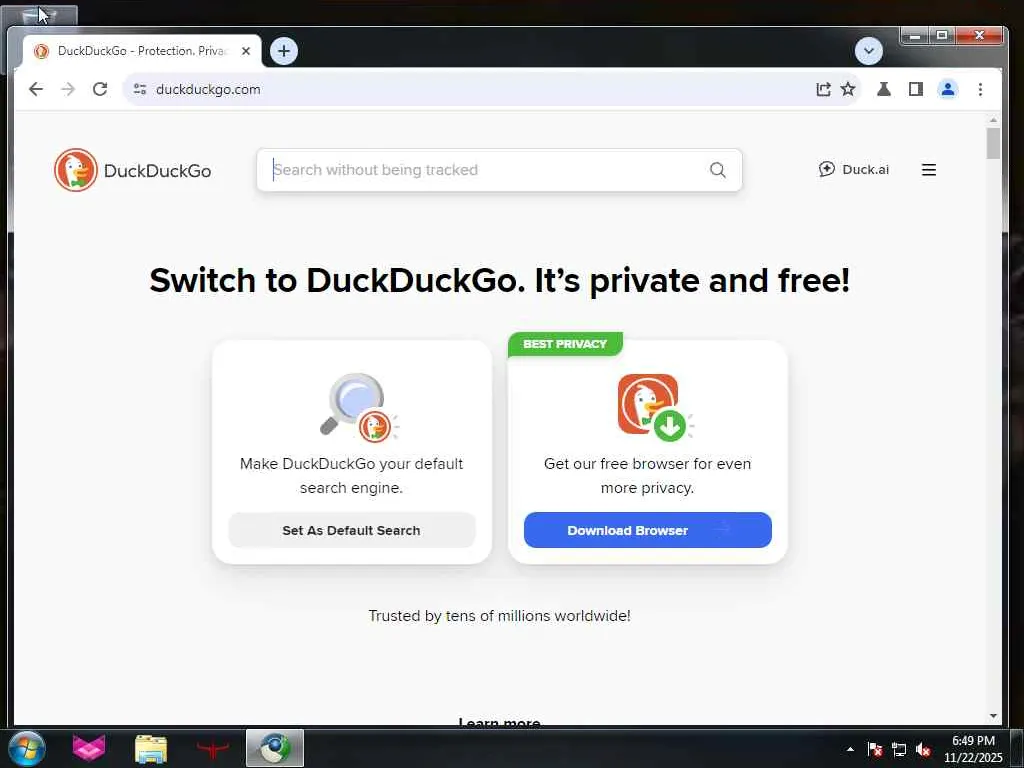Open File Explorer from the taskbar

[151, 748]
